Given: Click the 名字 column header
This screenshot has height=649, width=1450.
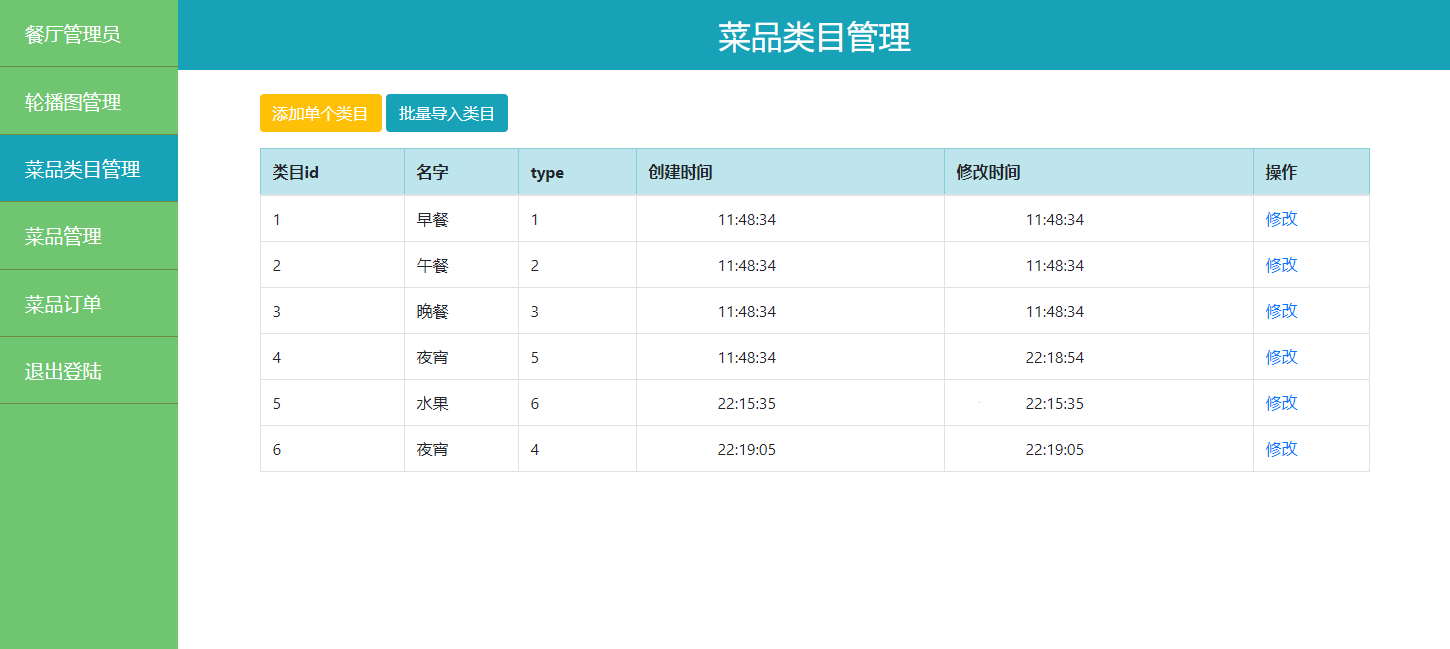Looking at the screenshot, I should coord(433,172).
